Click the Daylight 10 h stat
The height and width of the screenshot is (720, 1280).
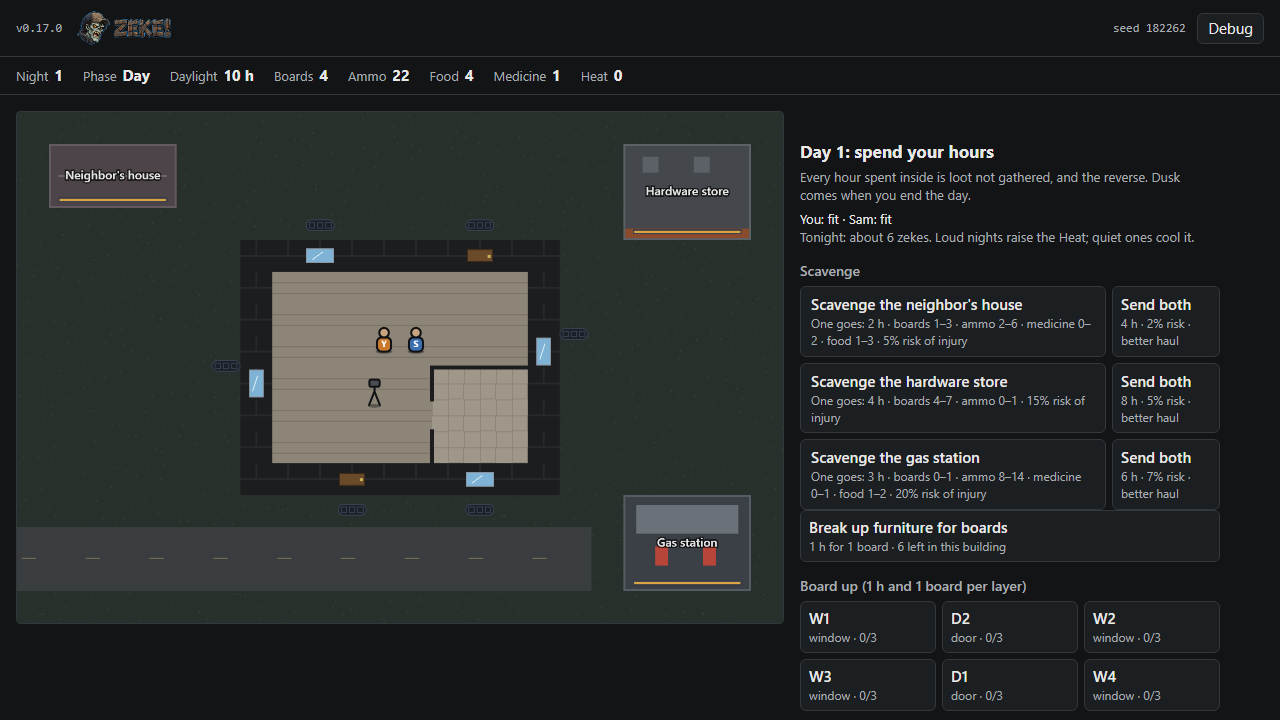(212, 76)
